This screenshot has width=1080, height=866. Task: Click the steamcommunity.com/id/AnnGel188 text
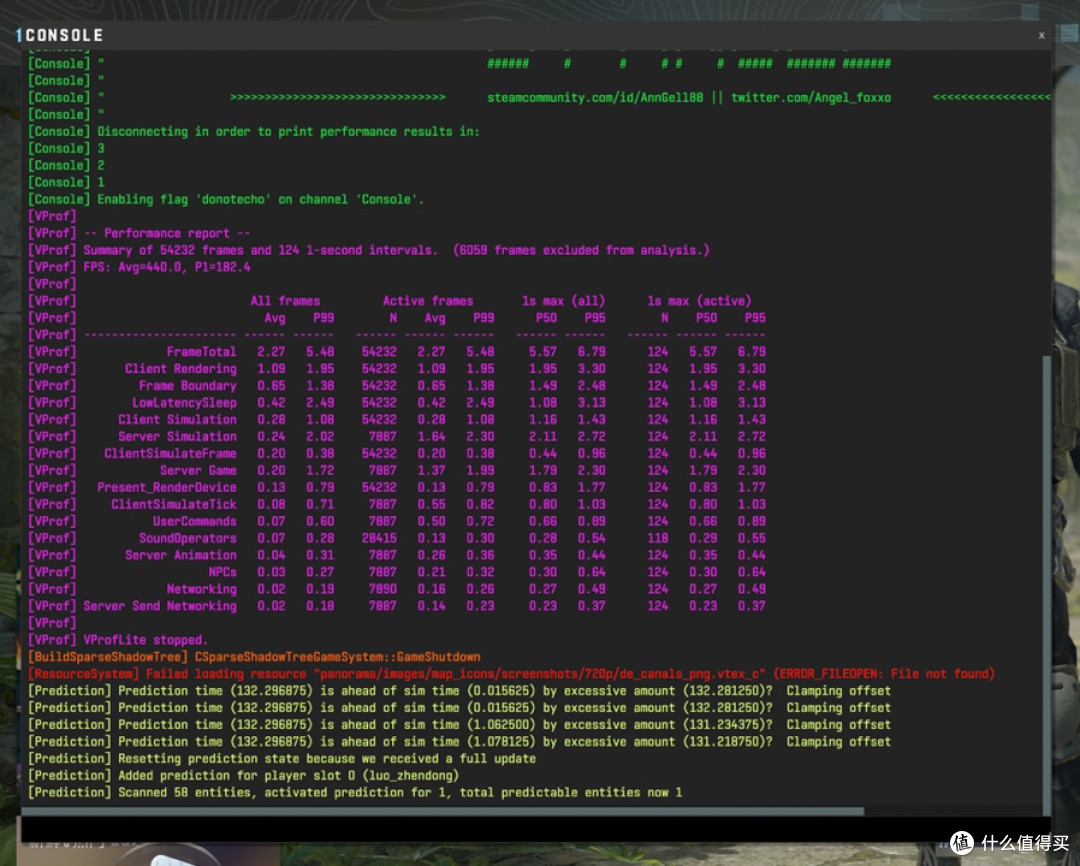coord(595,98)
